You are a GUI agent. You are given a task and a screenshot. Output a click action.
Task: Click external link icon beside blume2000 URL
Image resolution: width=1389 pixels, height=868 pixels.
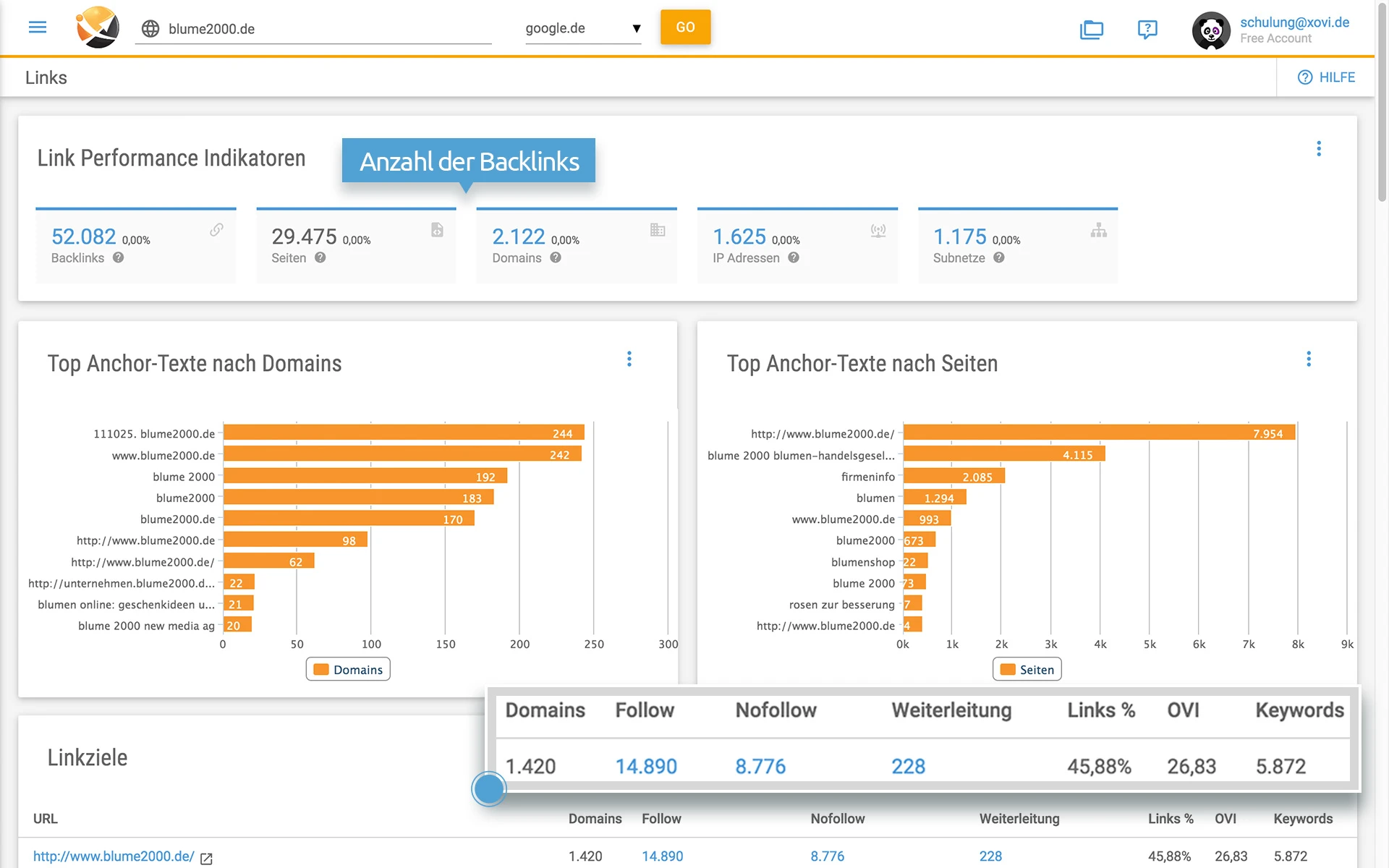[x=206, y=858]
